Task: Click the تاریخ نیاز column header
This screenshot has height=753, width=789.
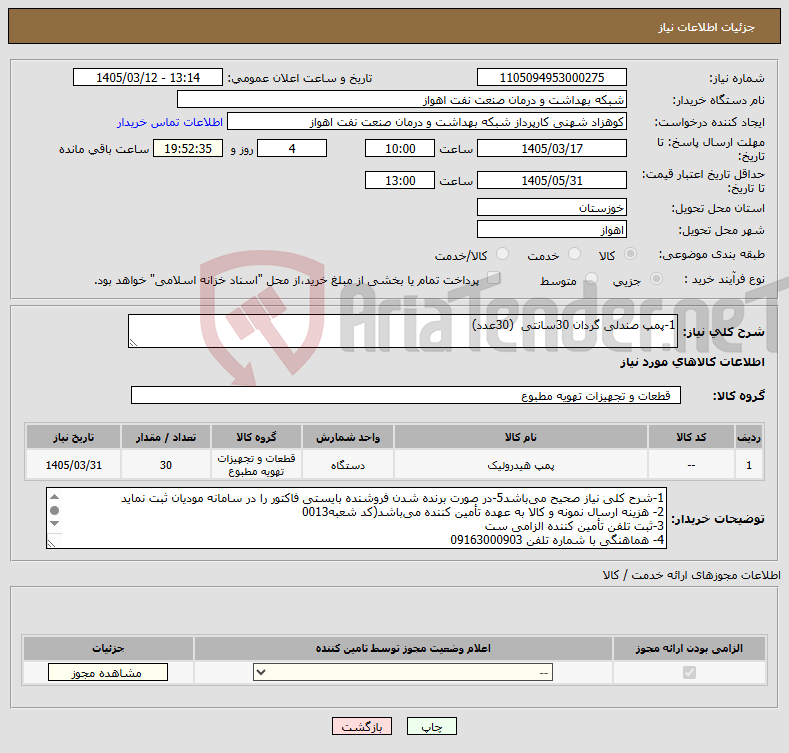Action: [73, 437]
